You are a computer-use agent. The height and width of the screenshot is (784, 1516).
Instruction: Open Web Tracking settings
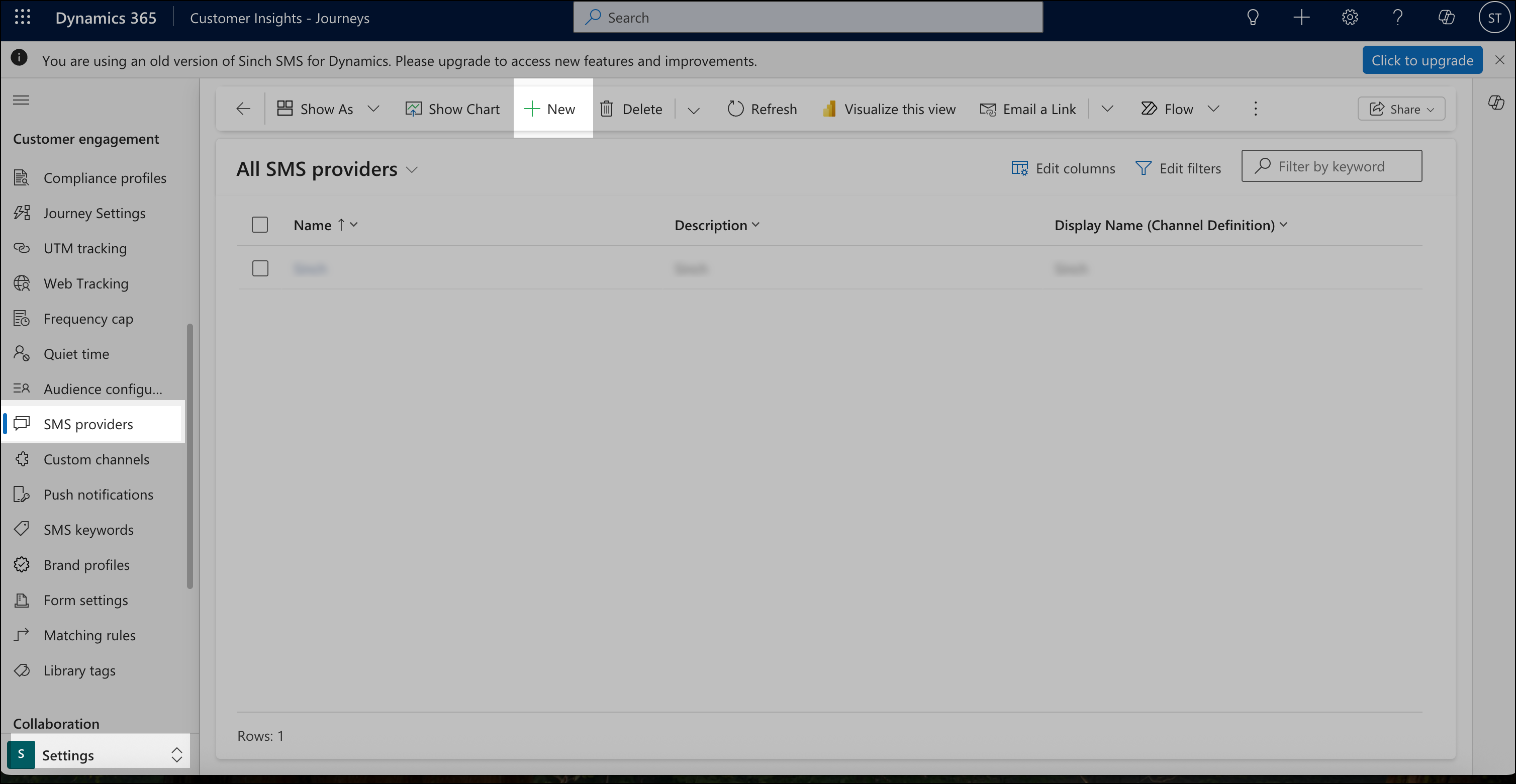[x=86, y=283]
